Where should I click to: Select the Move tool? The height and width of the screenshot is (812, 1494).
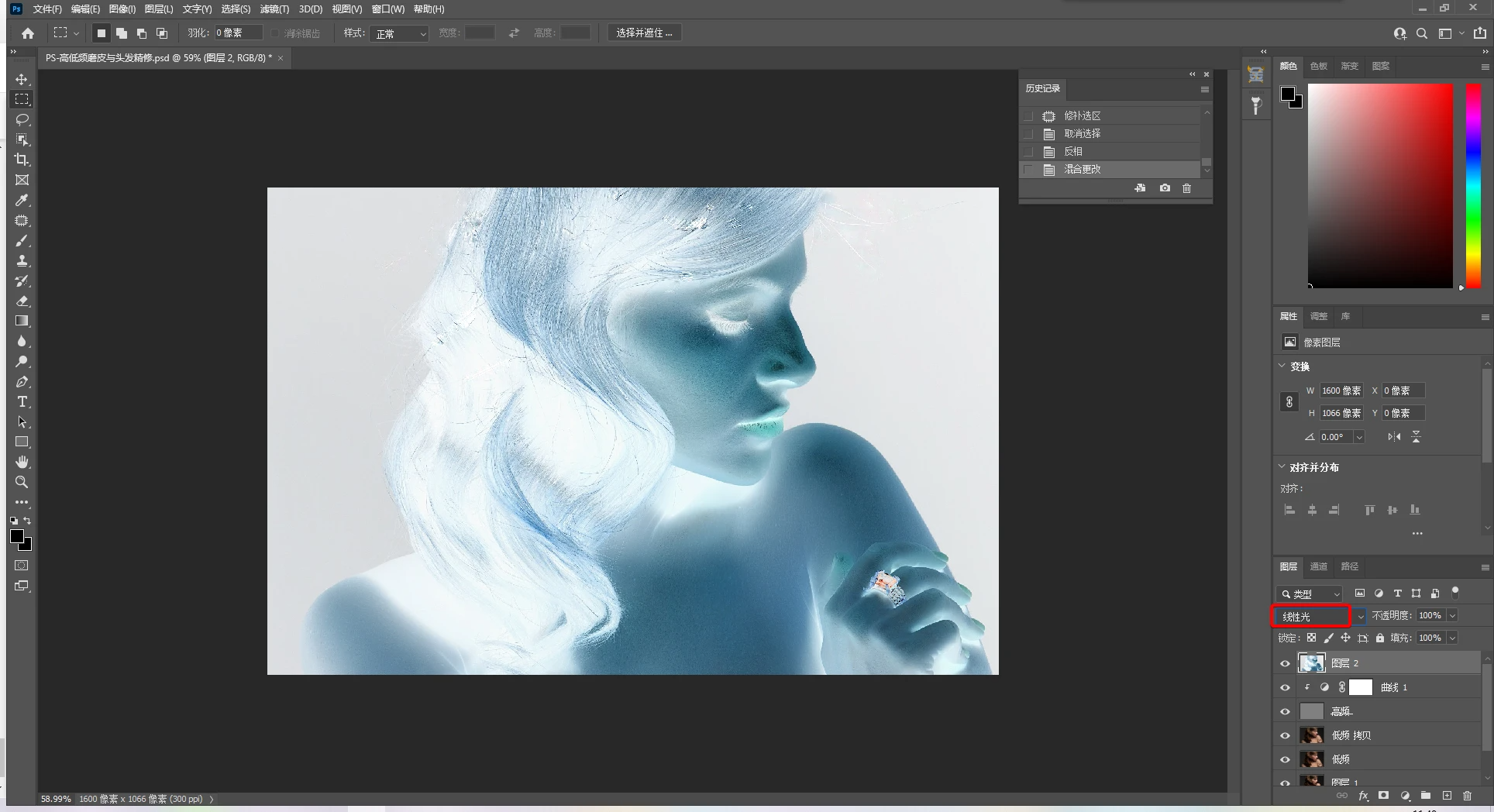[22, 80]
